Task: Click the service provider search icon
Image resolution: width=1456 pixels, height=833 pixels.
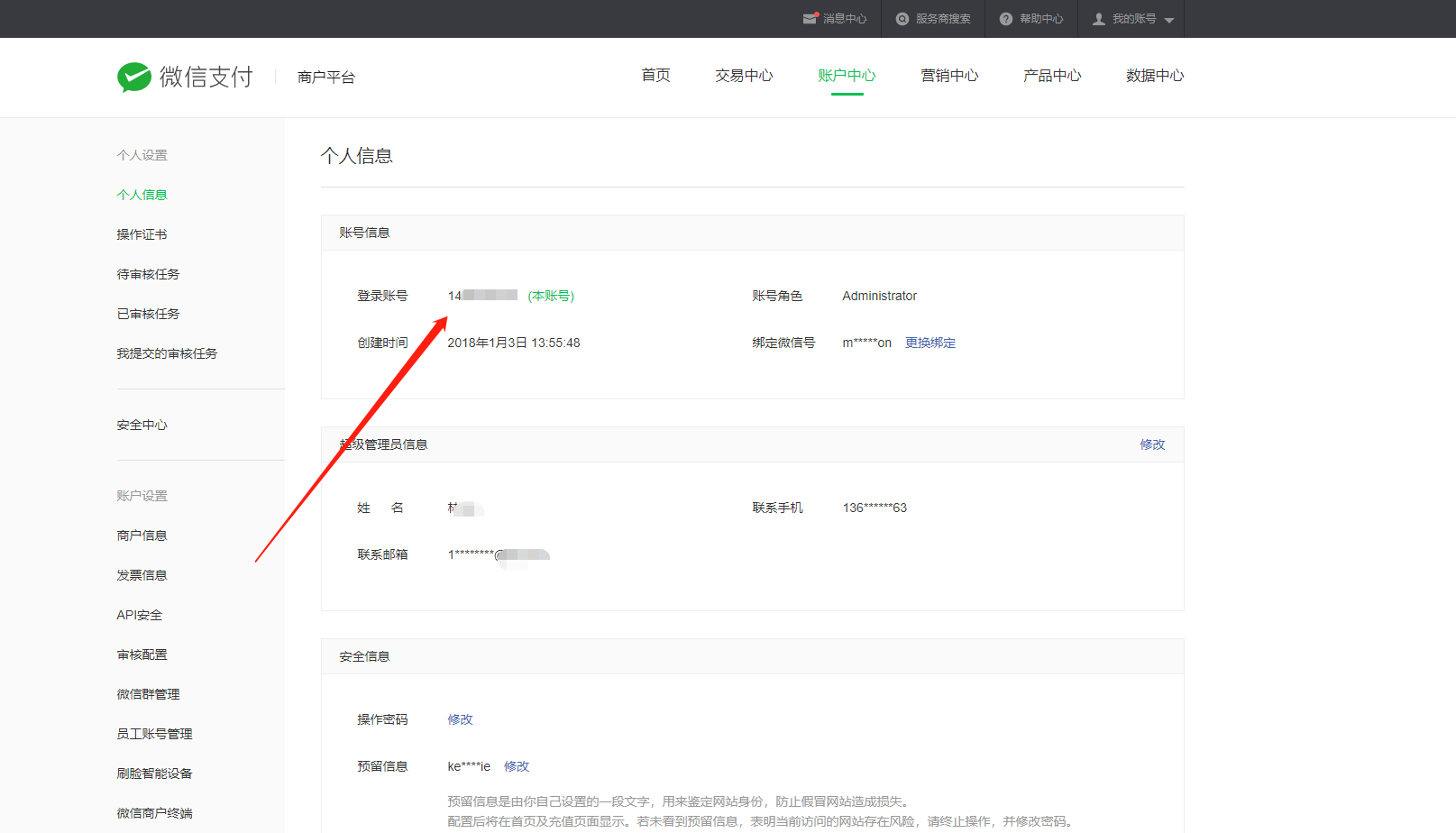Action: pos(902,19)
